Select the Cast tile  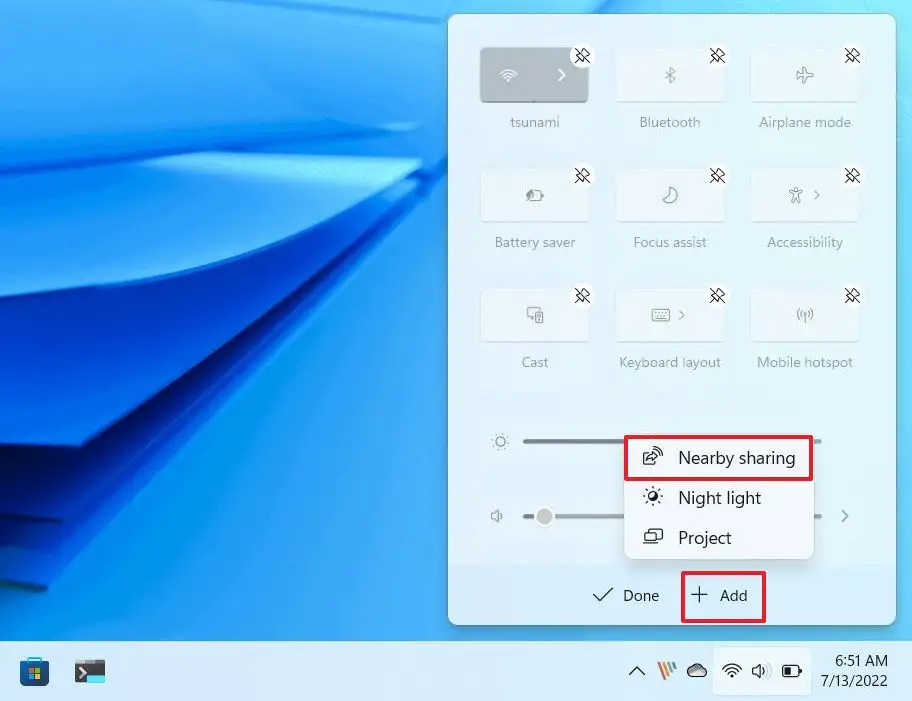(535, 314)
